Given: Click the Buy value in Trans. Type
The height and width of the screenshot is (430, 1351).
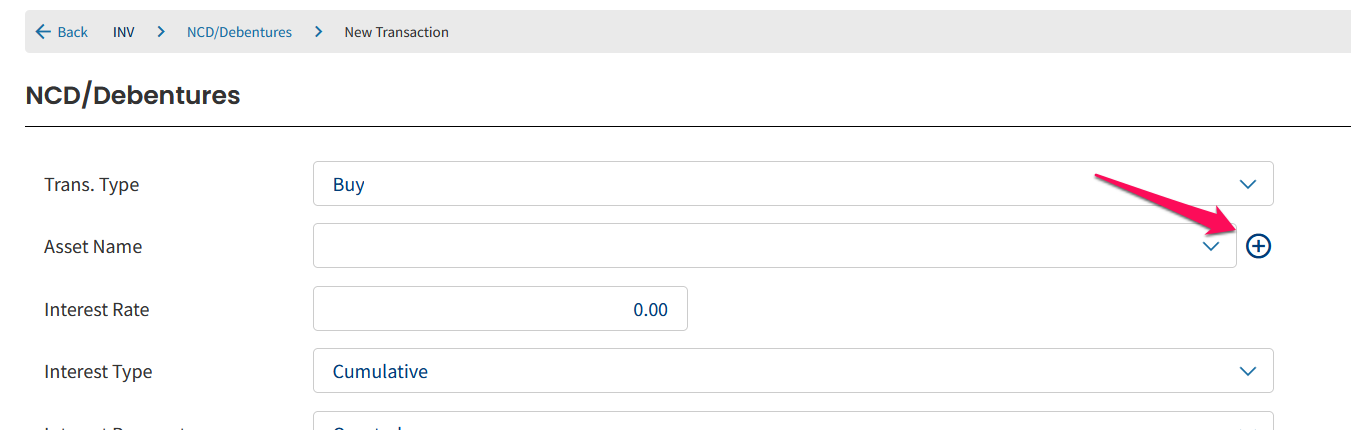Looking at the screenshot, I should pos(348,185).
